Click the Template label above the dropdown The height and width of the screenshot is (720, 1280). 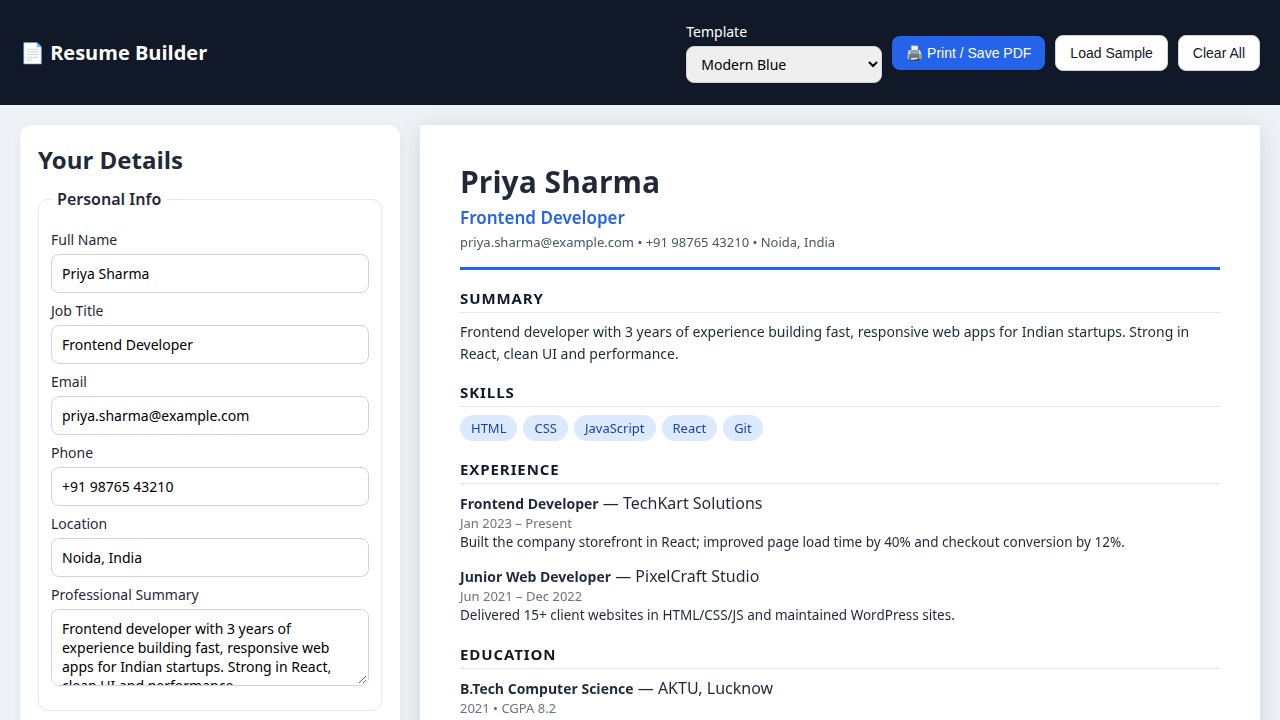(x=716, y=32)
